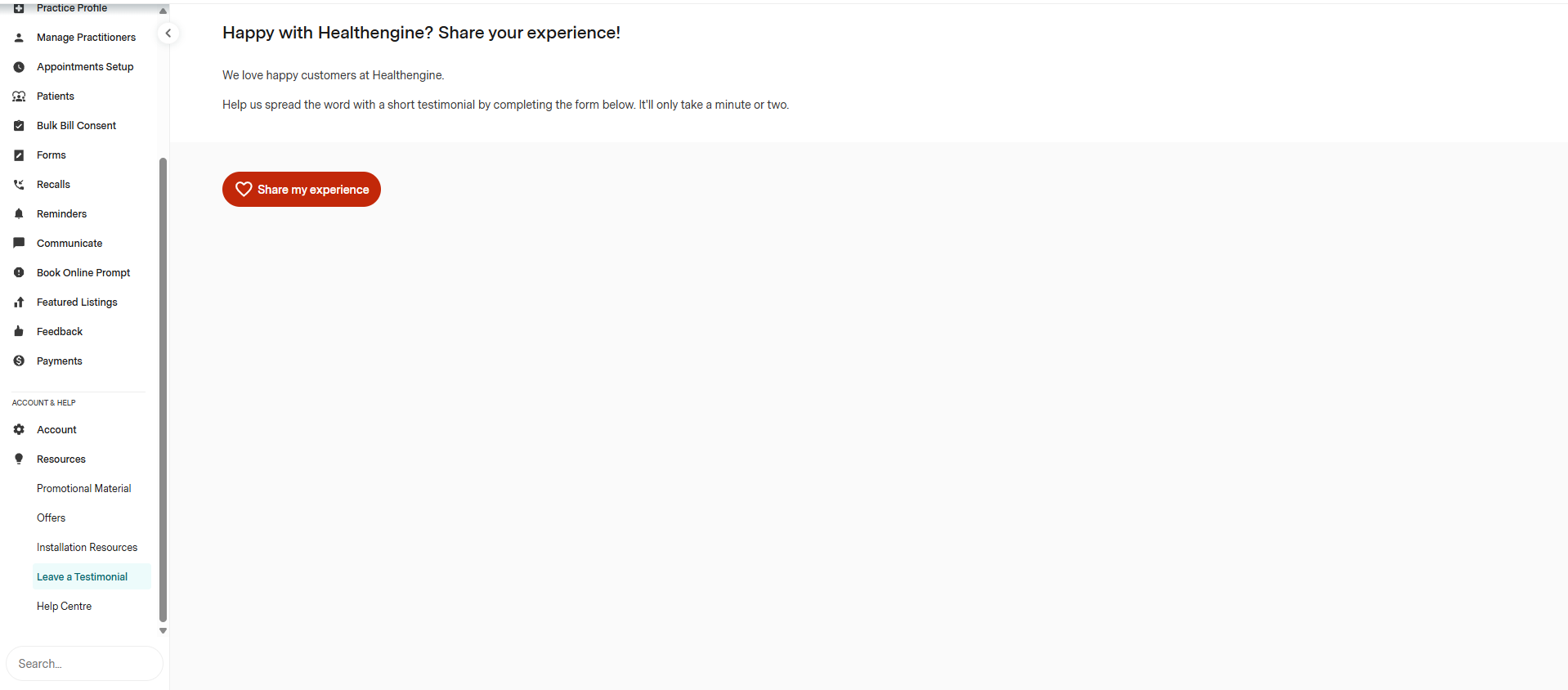Open the Installation Resources item
This screenshot has width=1568, height=690.
click(87, 548)
